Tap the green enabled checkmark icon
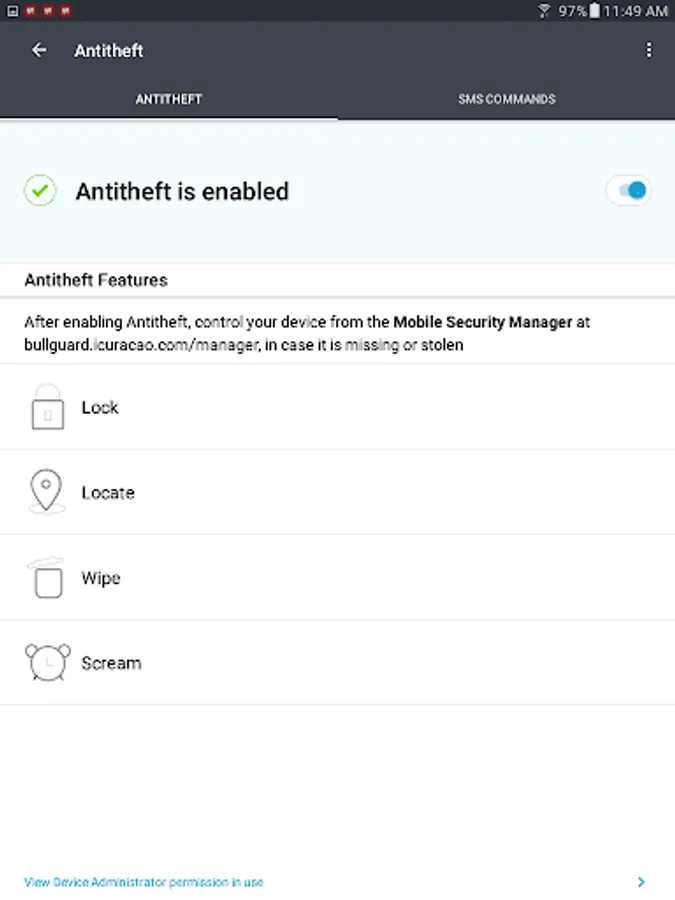This screenshot has width=675, height=900. pos(40,191)
